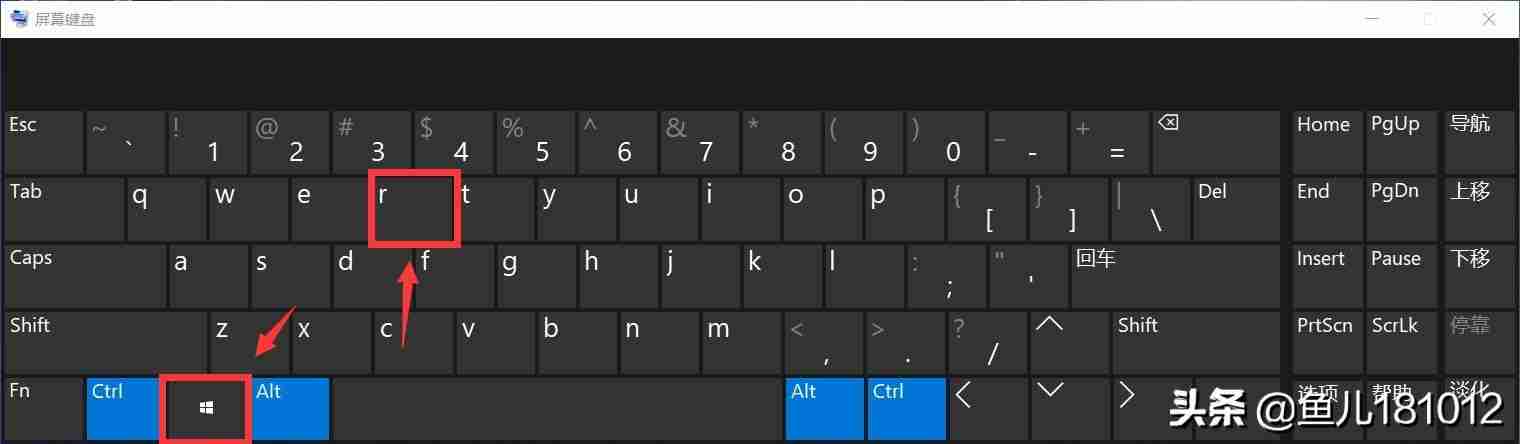Activate the left Shift key
Image resolution: width=1520 pixels, height=444 pixels.
click(105, 340)
